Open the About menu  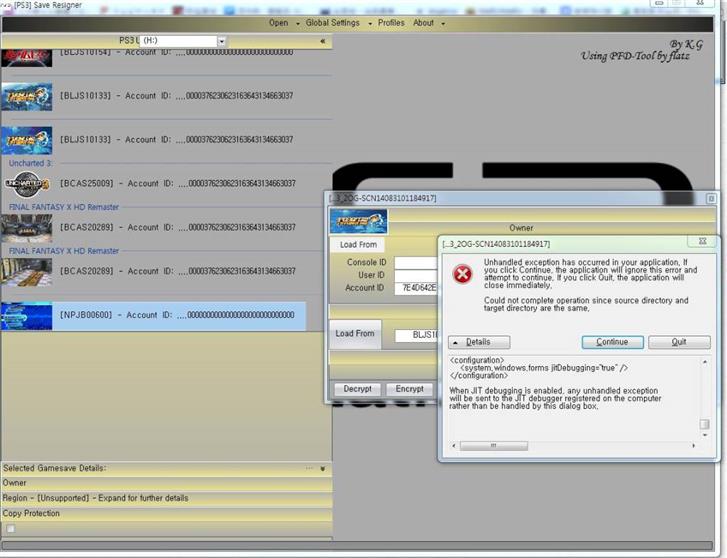pos(423,23)
